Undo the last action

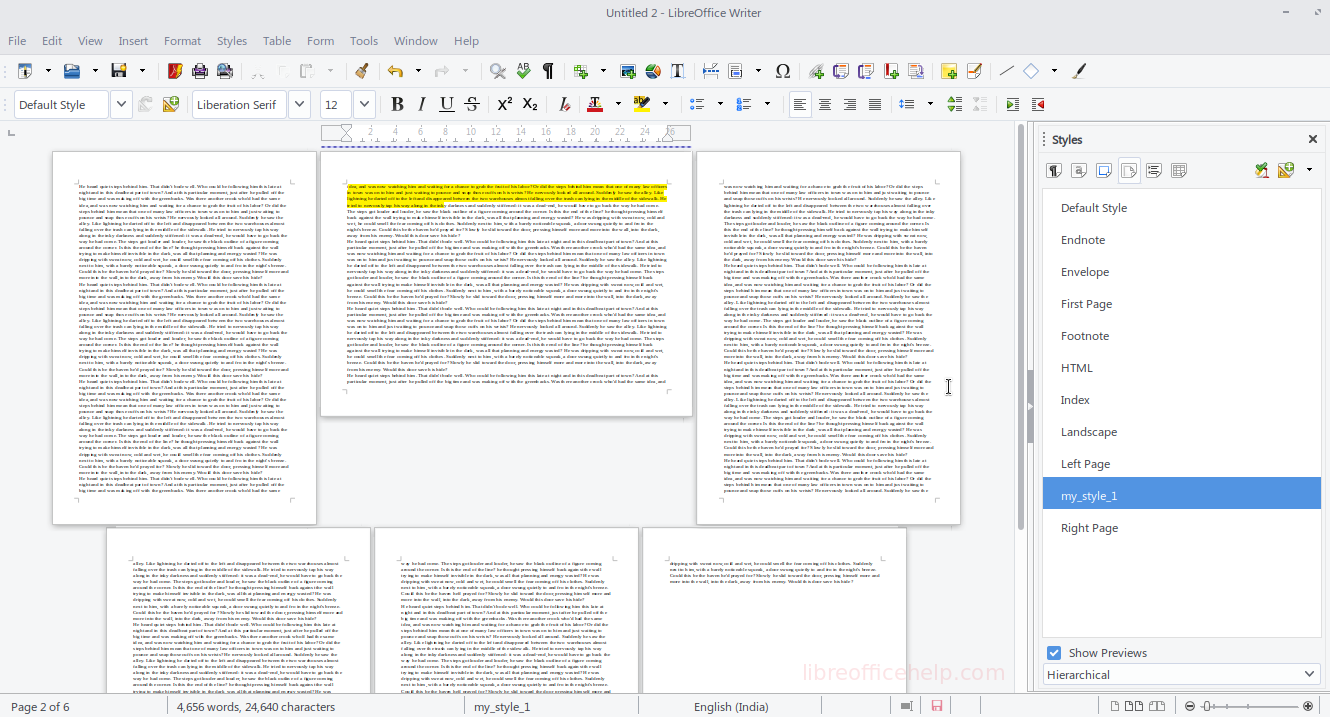pos(395,71)
